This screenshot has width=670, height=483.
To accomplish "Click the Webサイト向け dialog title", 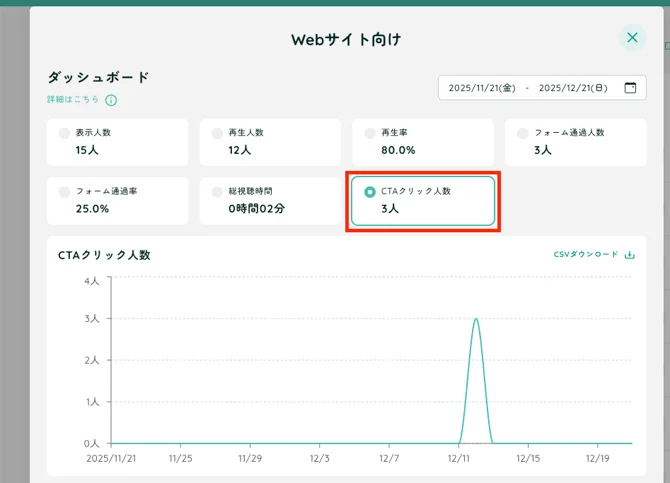I will [346, 40].
